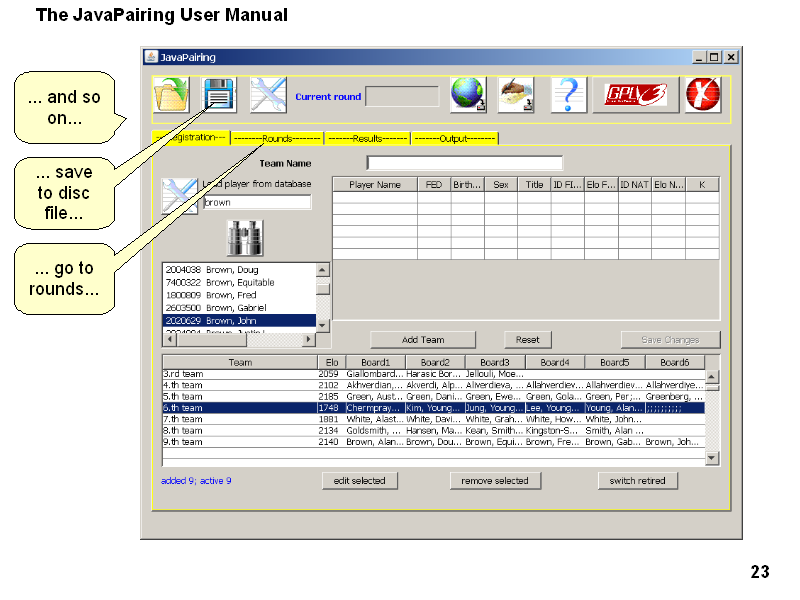Click the edit selected button
This screenshot has height=600, width=800.
click(360, 481)
